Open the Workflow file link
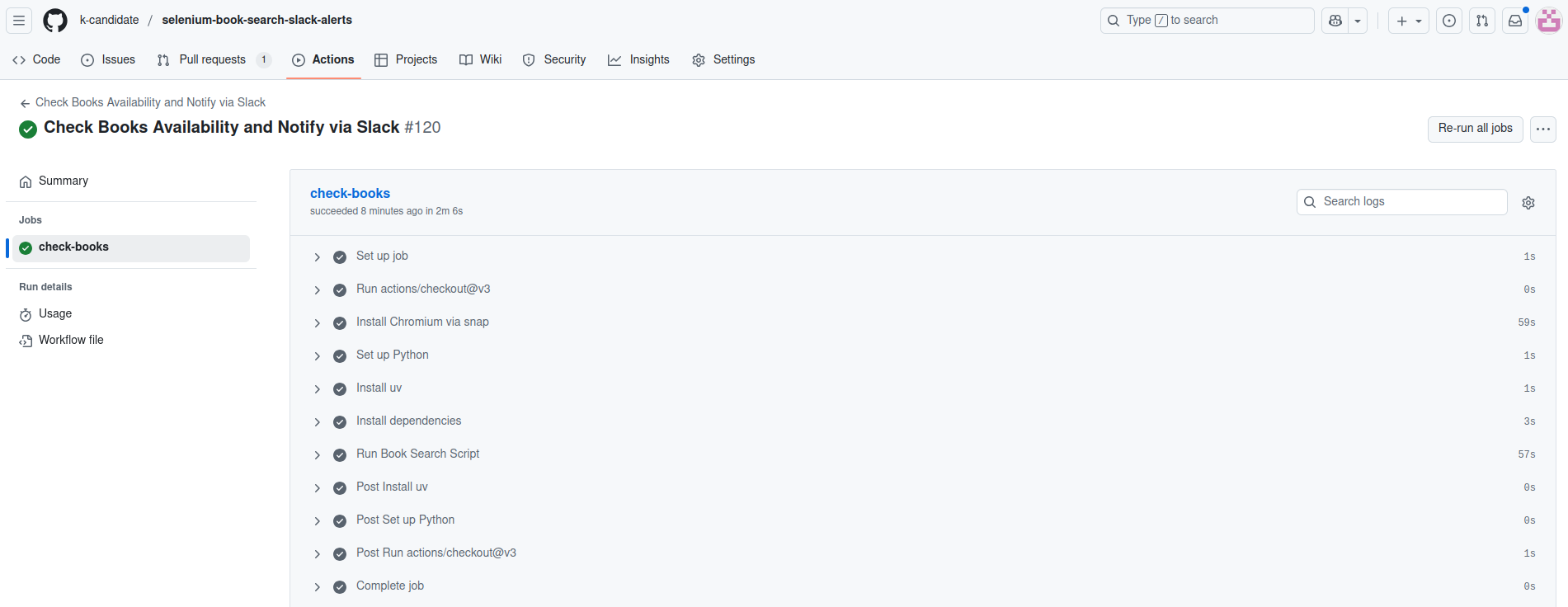 (x=71, y=340)
